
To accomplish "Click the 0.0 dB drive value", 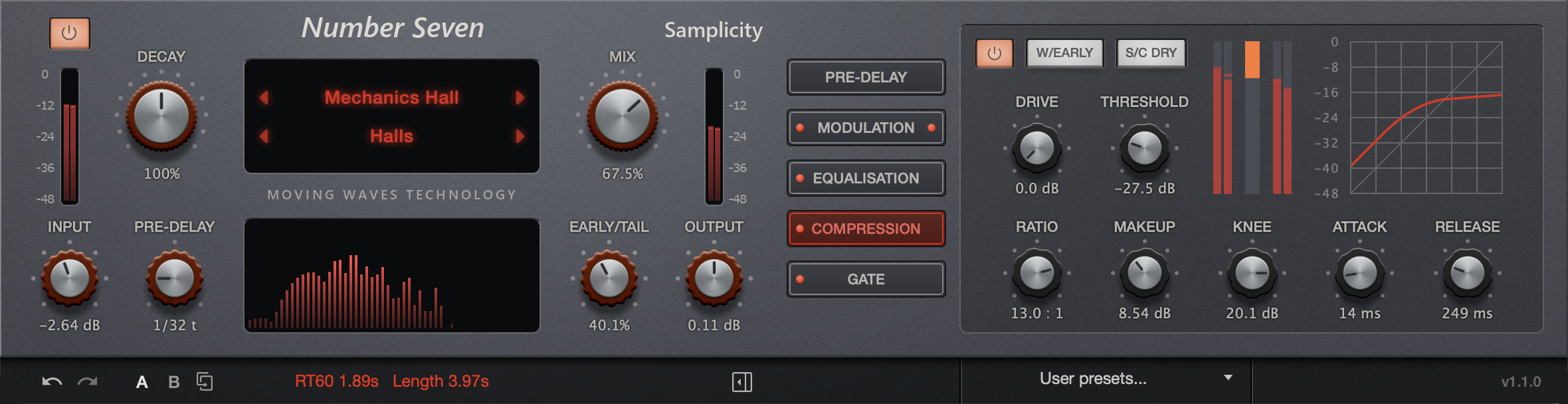I will (1036, 189).
